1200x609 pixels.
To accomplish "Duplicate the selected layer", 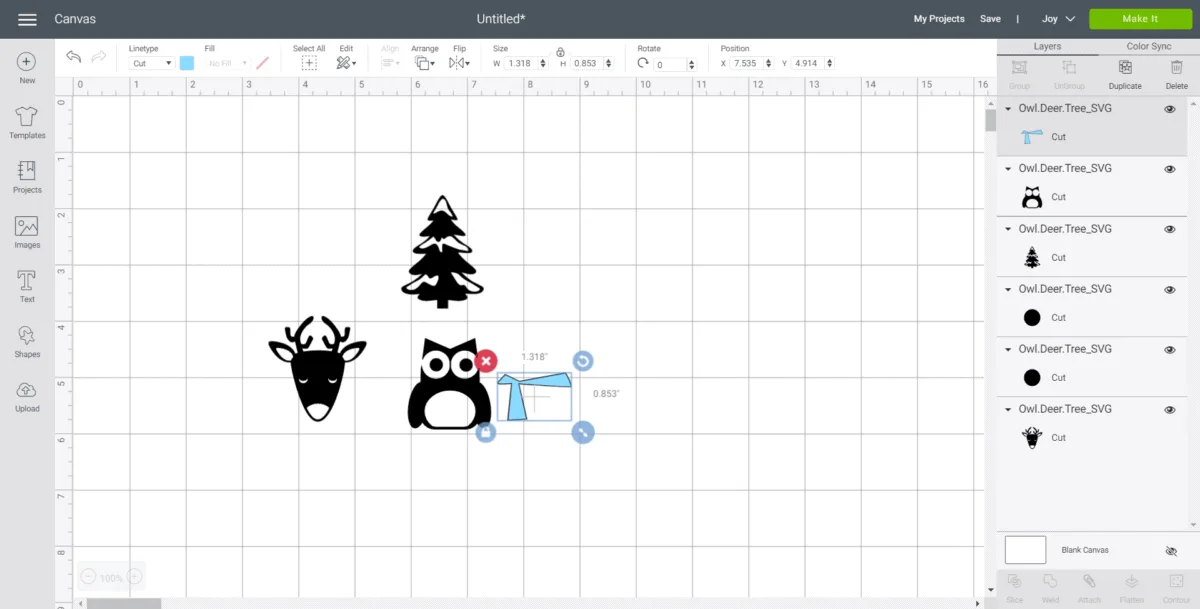I will tap(1125, 72).
